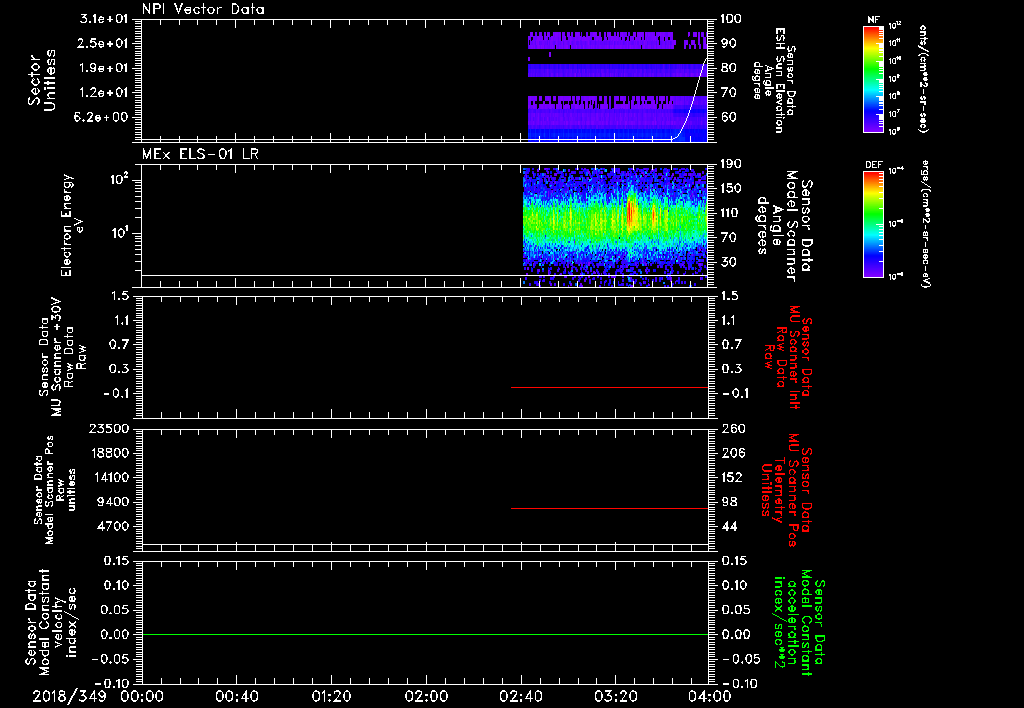Image resolution: width=1024 pixels, height=708 pixels.
Task: Click the 01:20 time axis label
Action: (332, 696)
